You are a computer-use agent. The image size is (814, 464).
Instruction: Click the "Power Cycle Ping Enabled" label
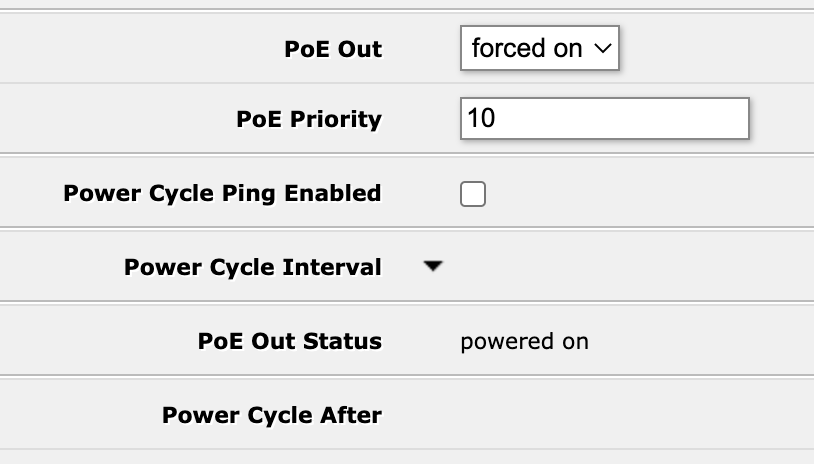(x=222, y=193)
